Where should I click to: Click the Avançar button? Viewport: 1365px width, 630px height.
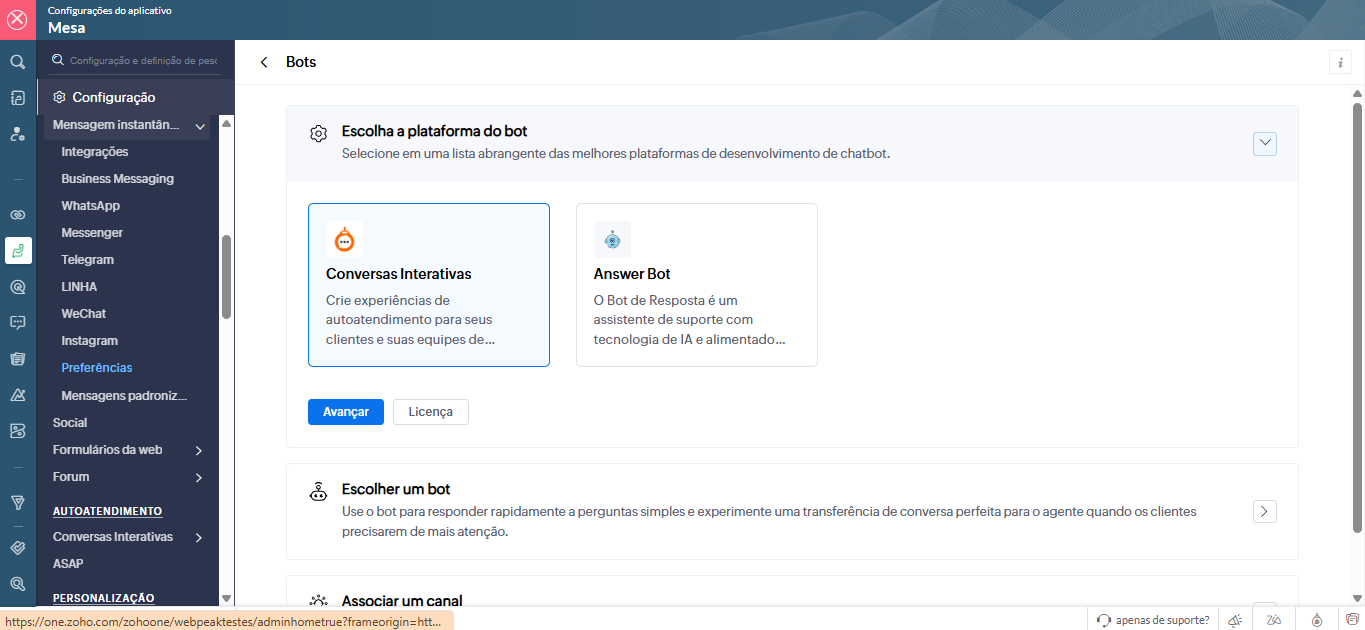pos(346,412)
